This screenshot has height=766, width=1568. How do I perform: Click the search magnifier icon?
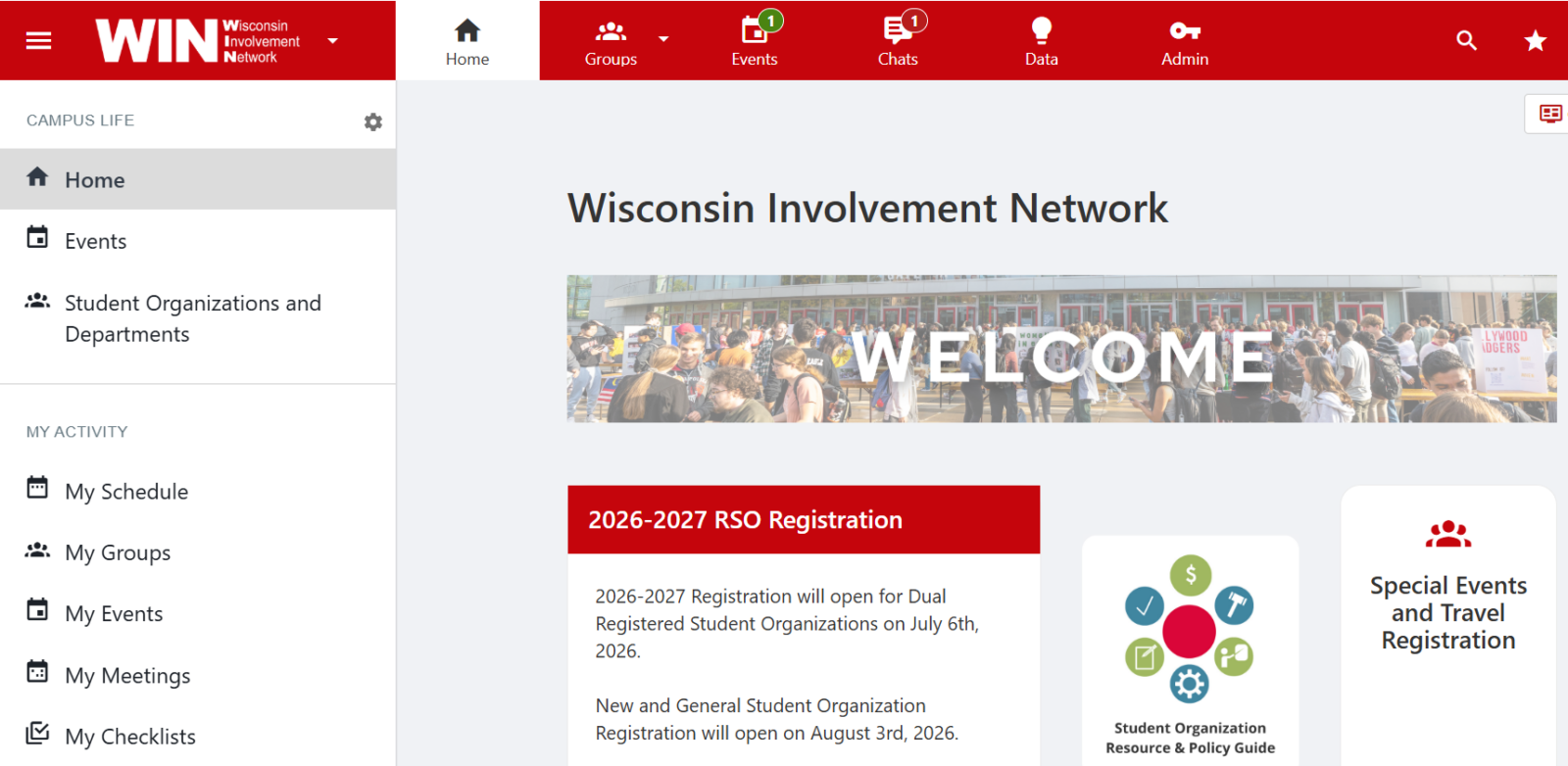[1466, 40]
